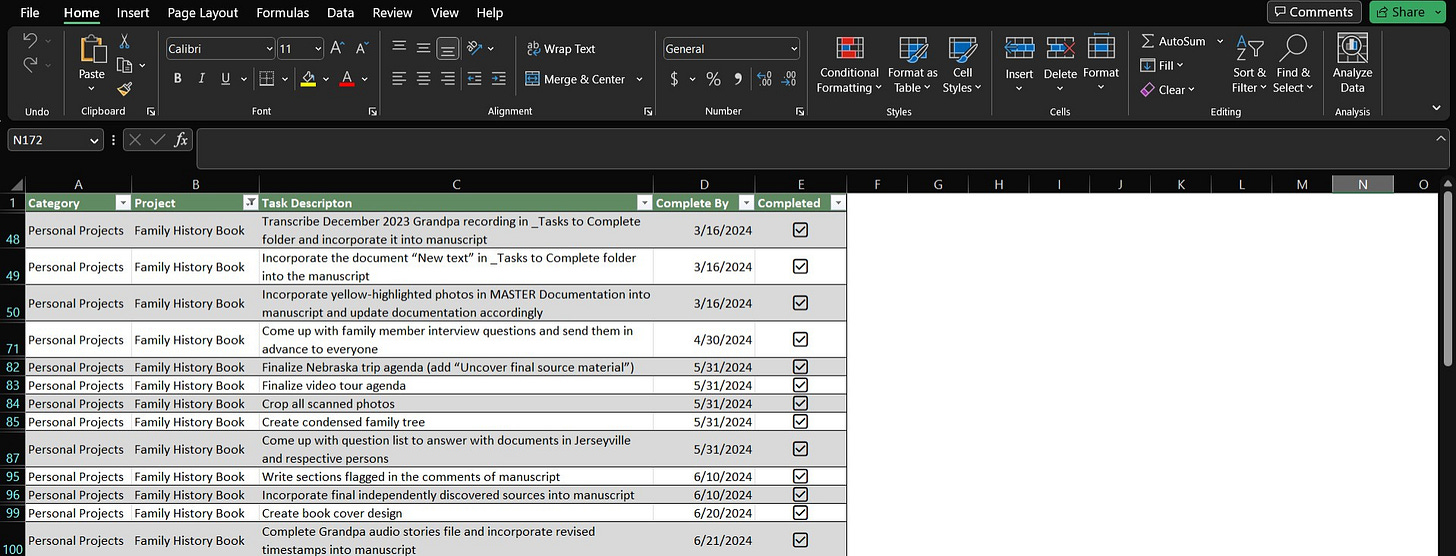1456x556 pixels.
Task: Click the Copy icon
Action: click(x=125, y=65)
